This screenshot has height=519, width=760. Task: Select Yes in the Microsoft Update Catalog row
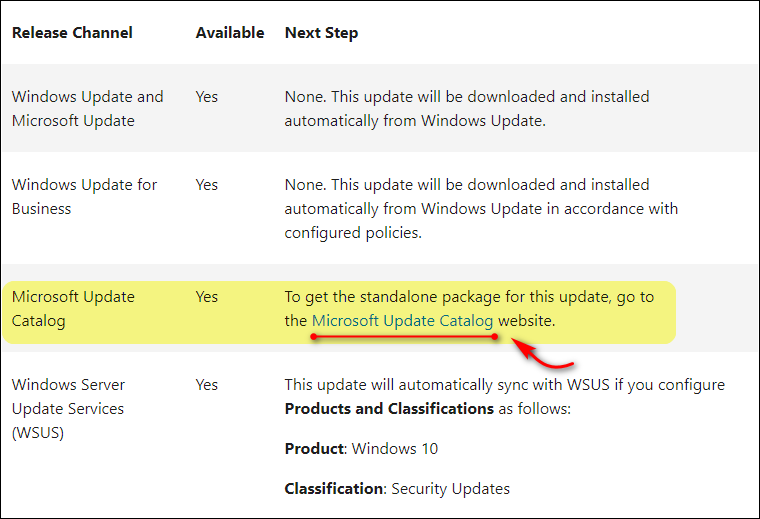click(206, 297)
